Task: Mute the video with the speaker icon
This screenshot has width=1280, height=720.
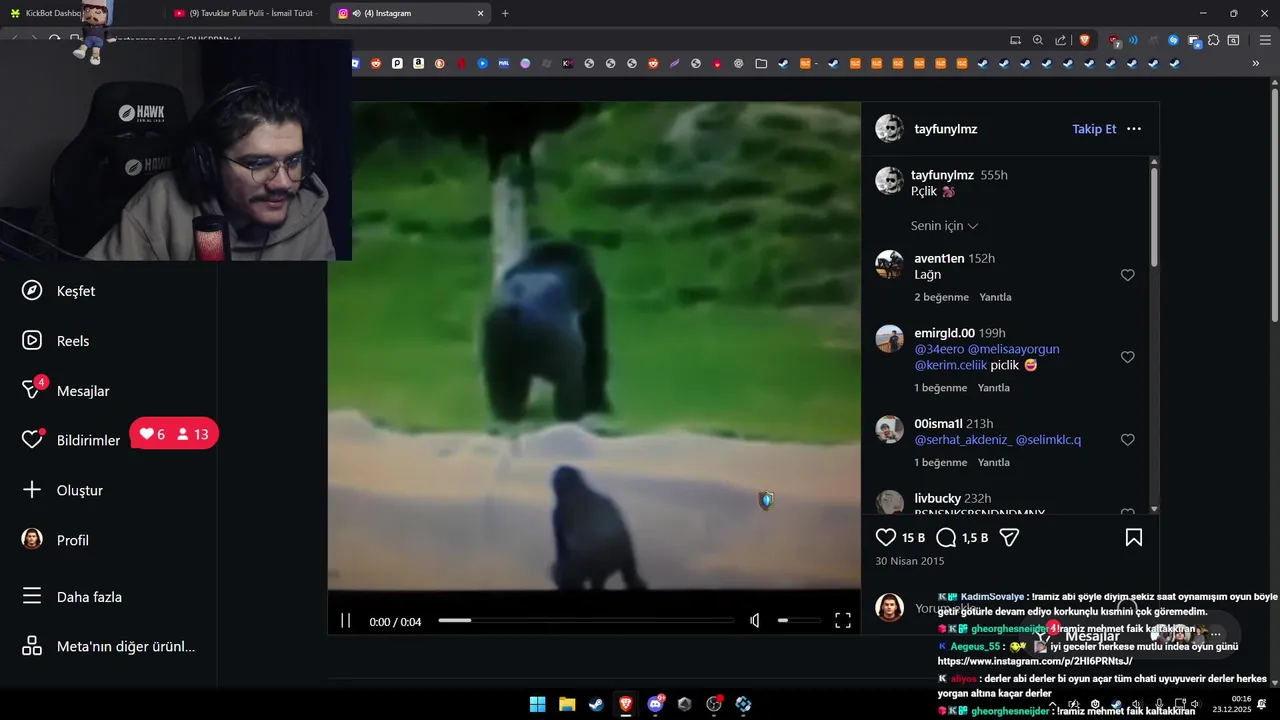Action: tap(755, 621)
